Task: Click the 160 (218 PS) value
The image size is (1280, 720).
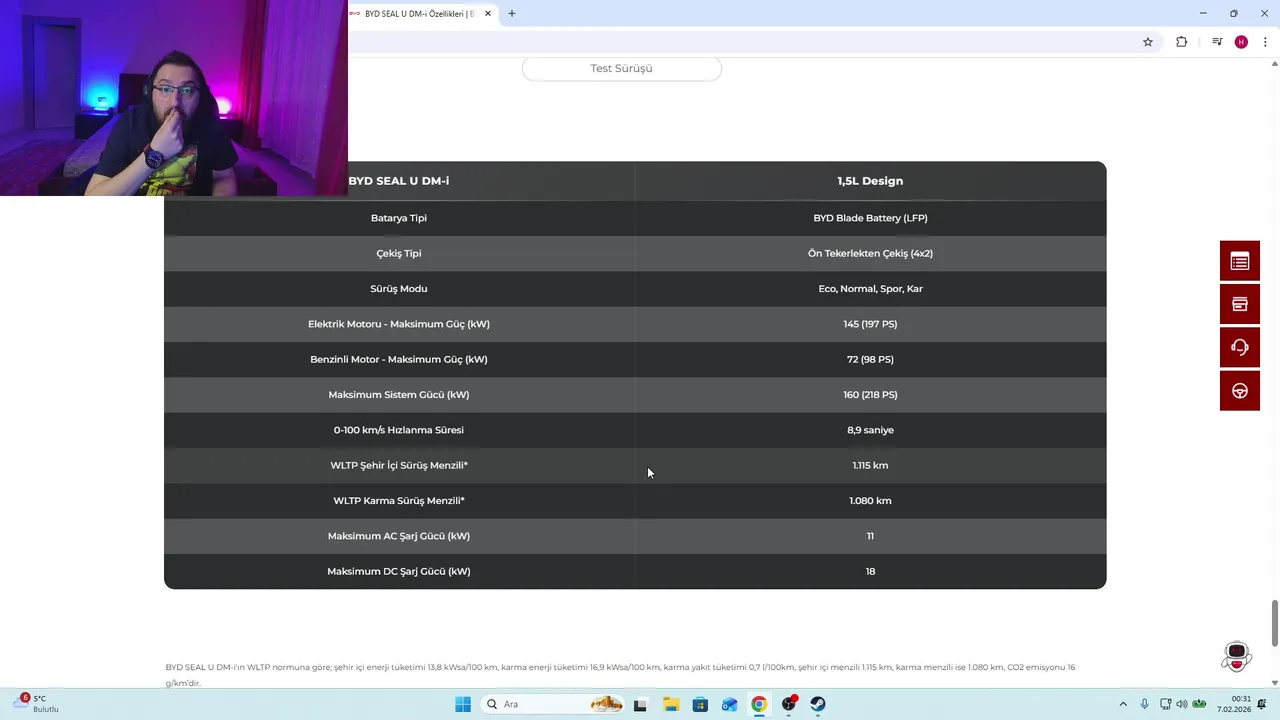Action: (870, 395)
